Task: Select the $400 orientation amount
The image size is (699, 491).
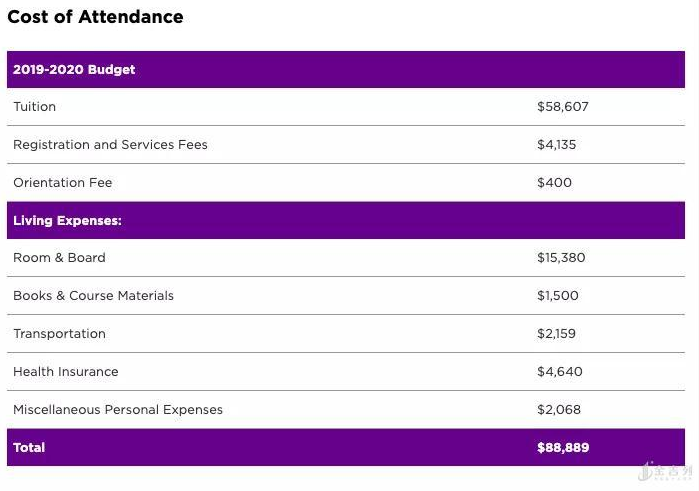Action: 555,183
